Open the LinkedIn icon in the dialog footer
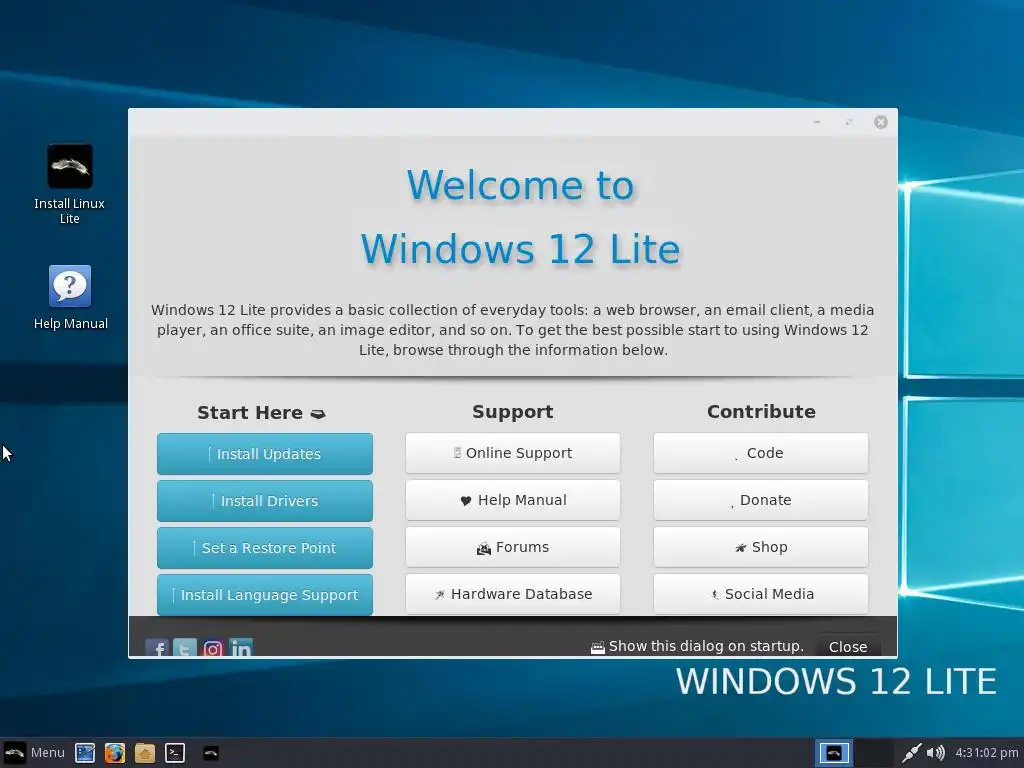 pyautogui.click(x=241, y=648)
